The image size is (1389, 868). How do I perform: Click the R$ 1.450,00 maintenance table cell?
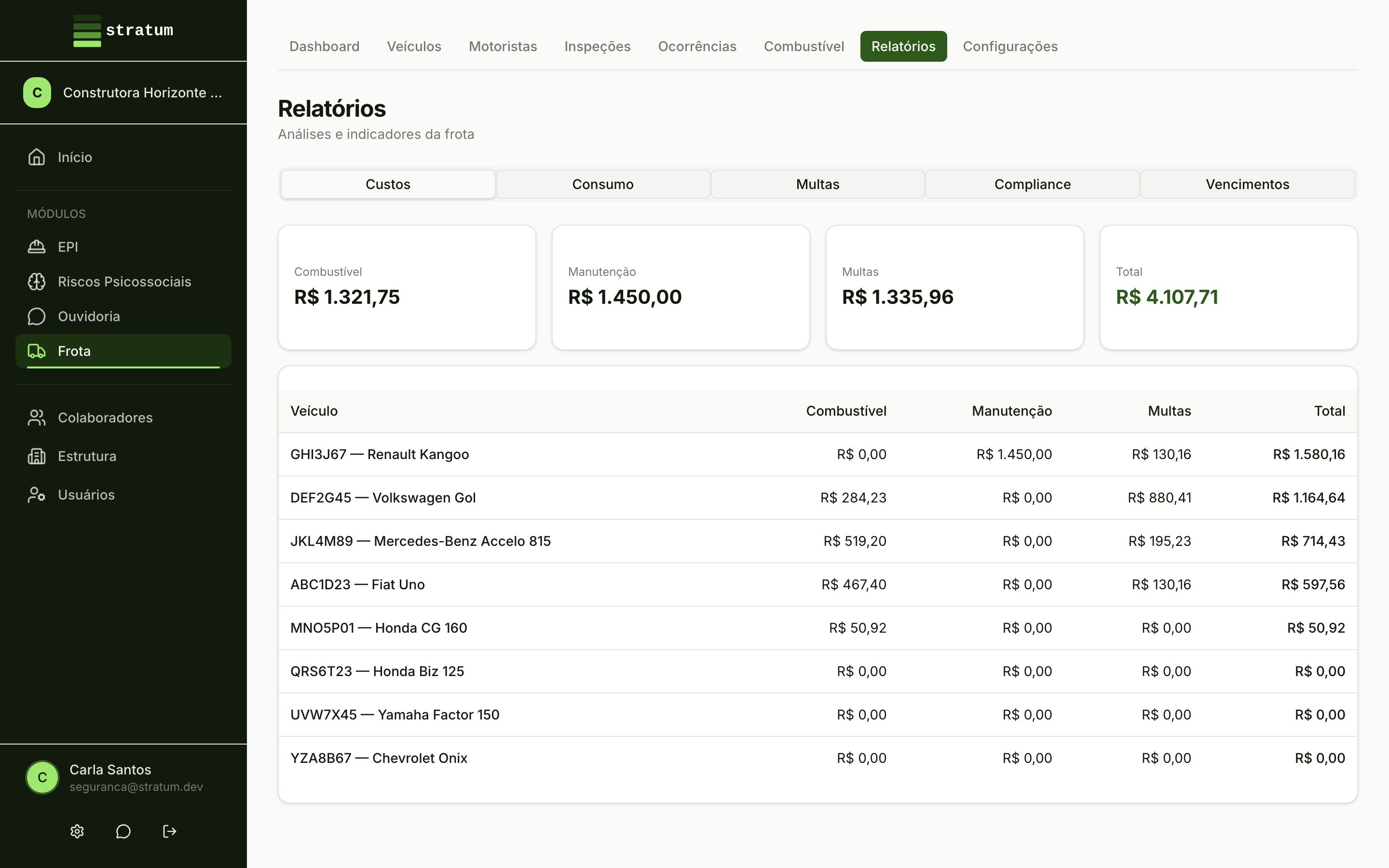click(1014, 454)
